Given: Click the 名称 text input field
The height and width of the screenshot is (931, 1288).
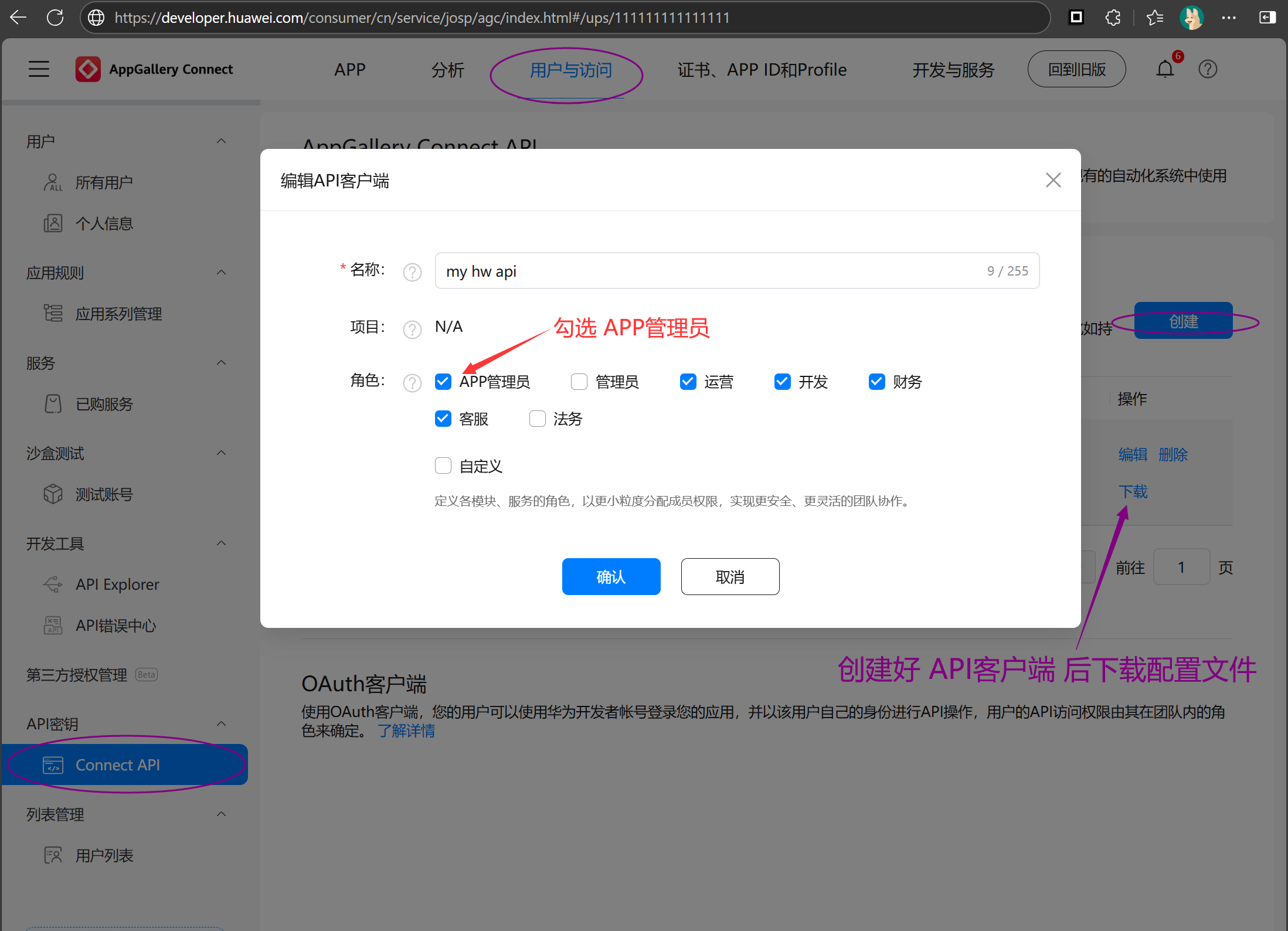Looking at the screenshot, I should tap(704, 271).
